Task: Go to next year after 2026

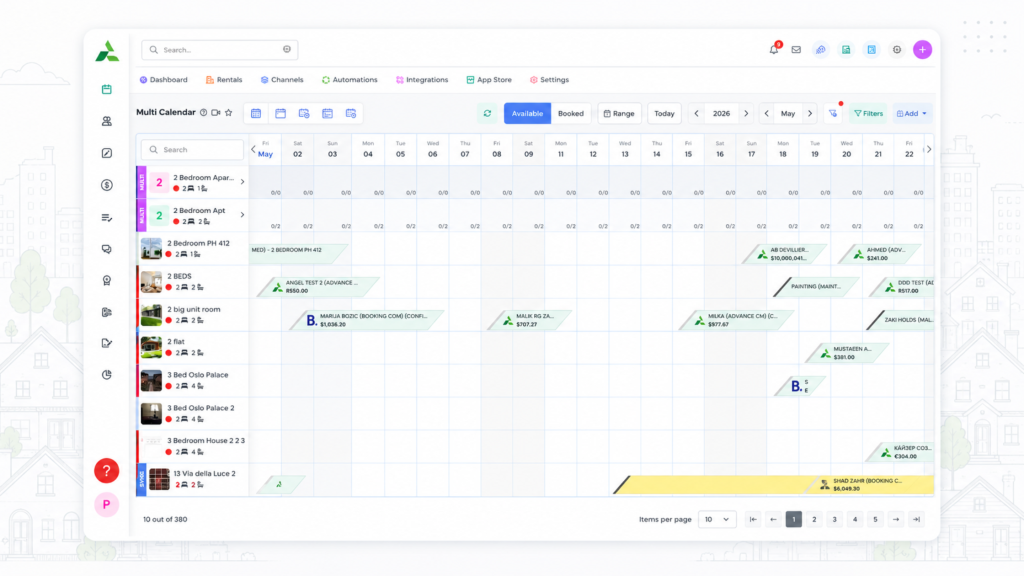Action: pos(746,114)
